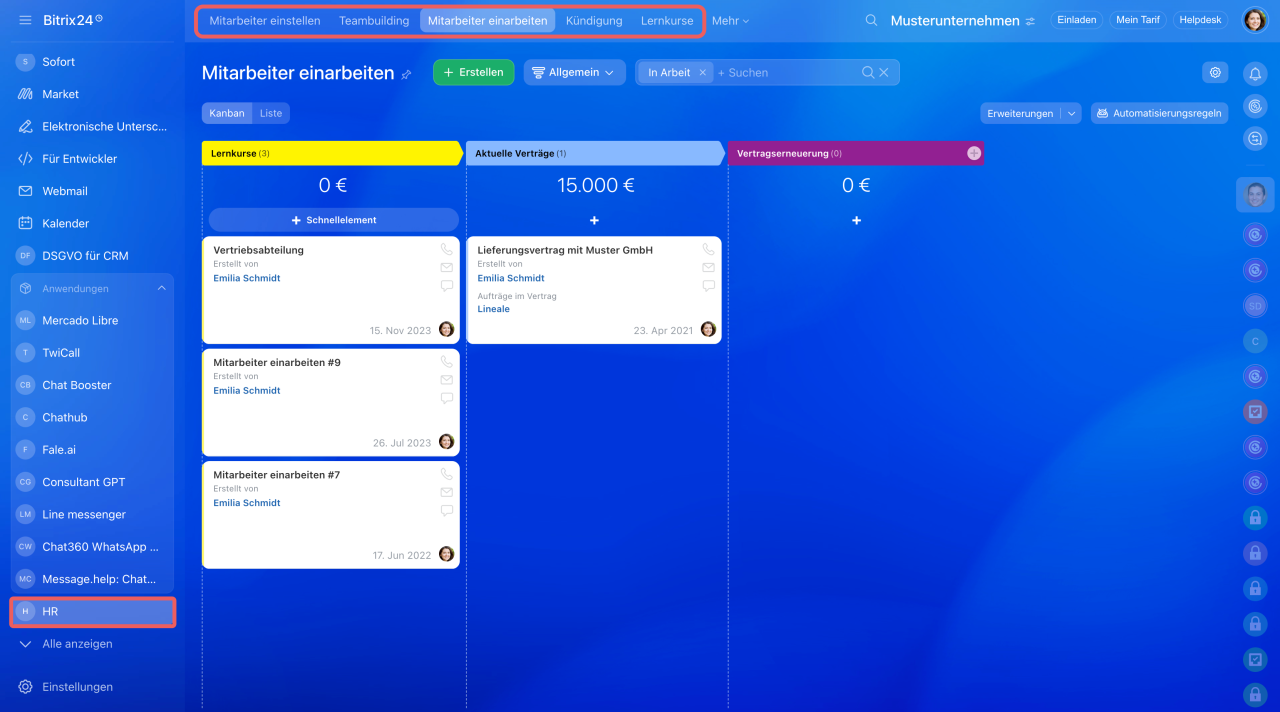Select the Teambuilding tab
The image size is (1280, 712).
click(x=374, y=21)
